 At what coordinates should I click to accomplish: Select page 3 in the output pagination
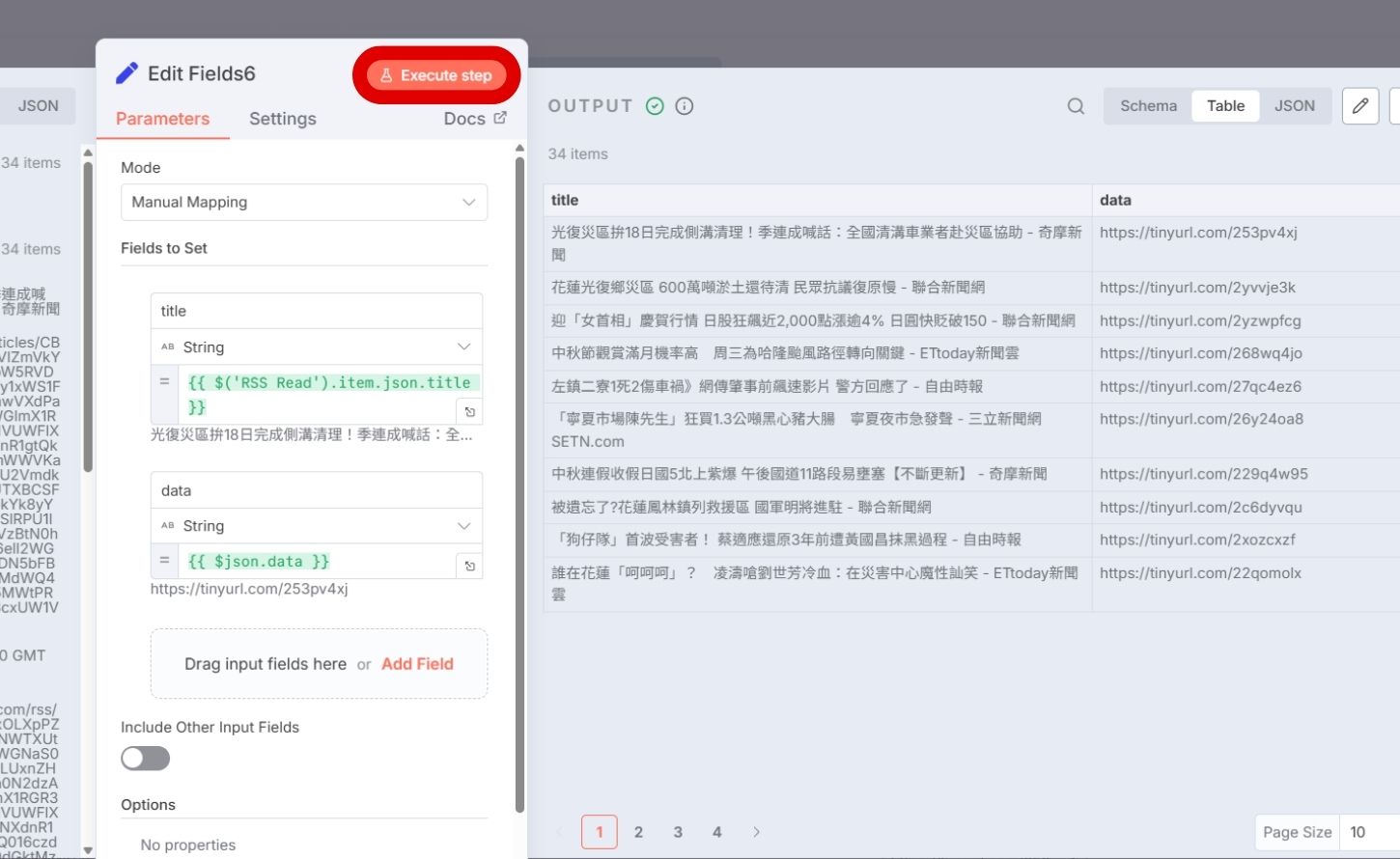click(678, 831)
